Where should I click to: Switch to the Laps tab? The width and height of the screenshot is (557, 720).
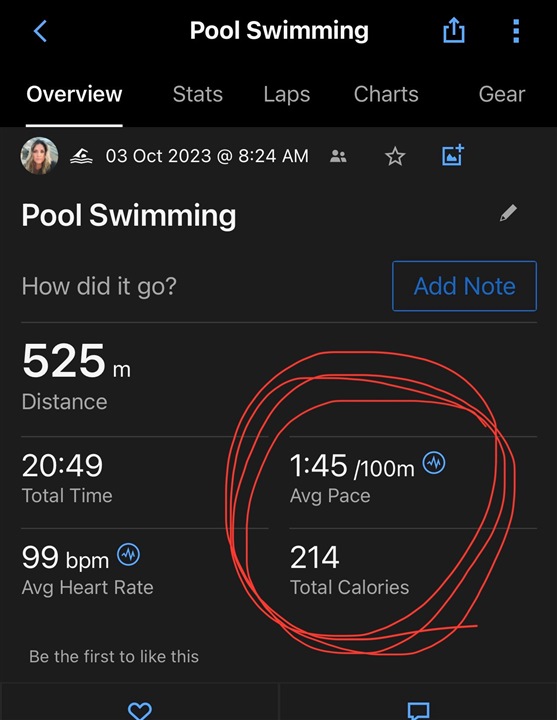[287, 95]
